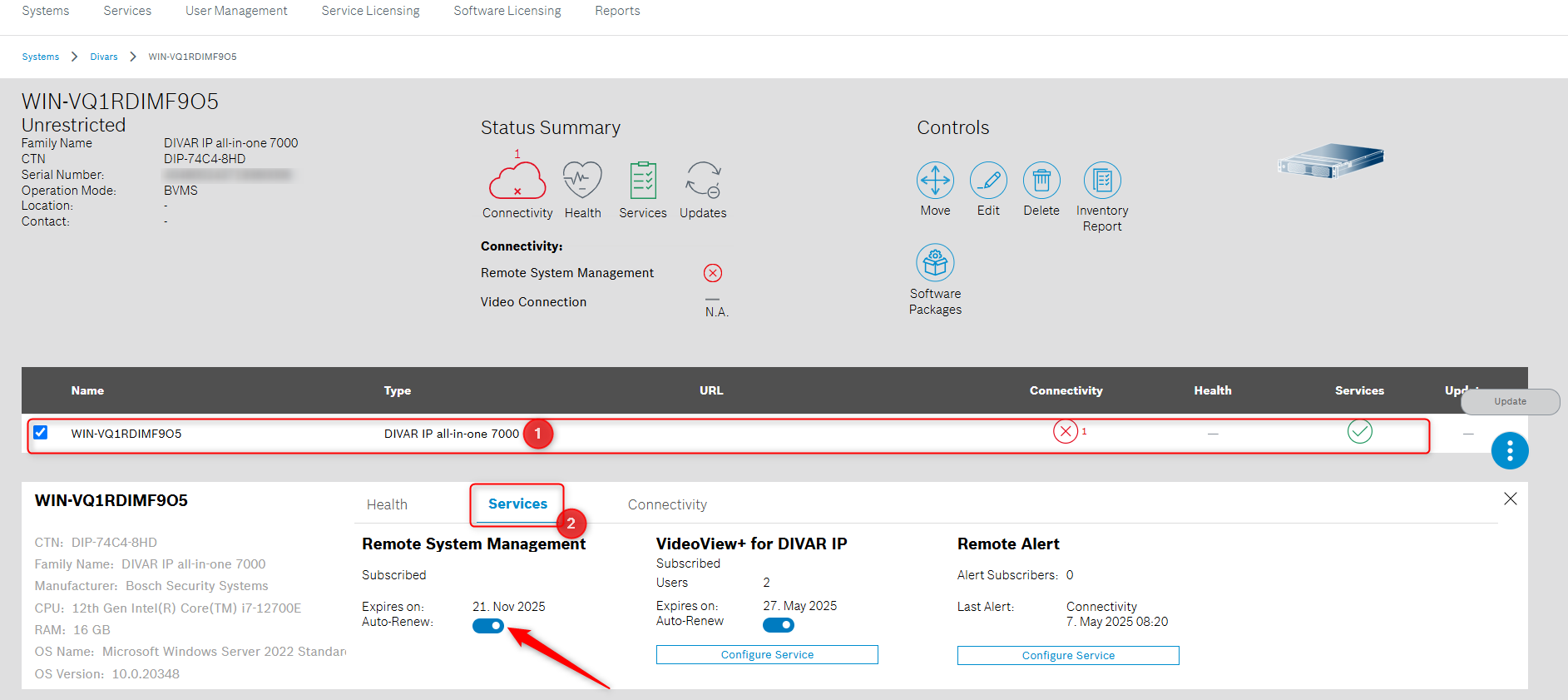Toggle Auto-Renew for VideoView+ for DIVAR IP

[779, 625]
